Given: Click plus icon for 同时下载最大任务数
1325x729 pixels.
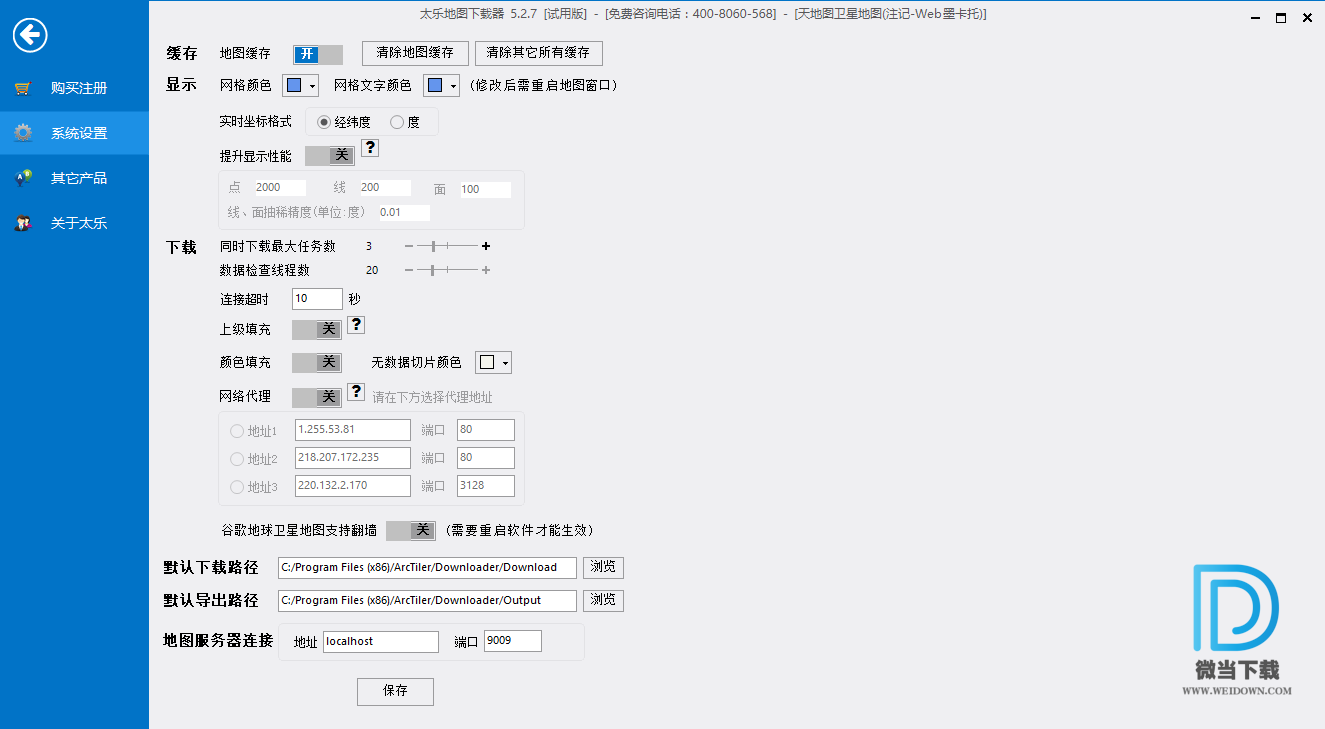Looking at the screenshot, I should click(486, 246).
